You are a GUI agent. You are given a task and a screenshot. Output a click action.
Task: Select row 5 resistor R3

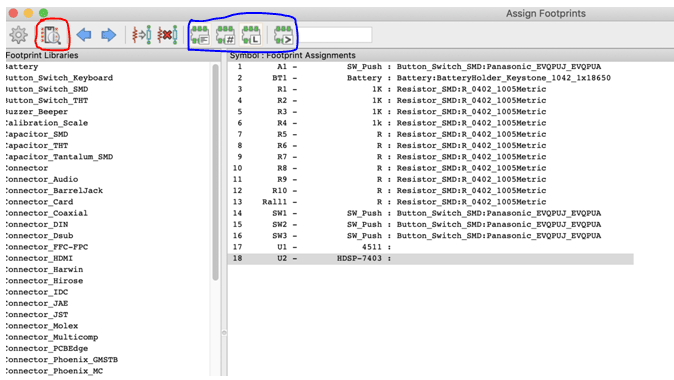[x=430, y=111]
